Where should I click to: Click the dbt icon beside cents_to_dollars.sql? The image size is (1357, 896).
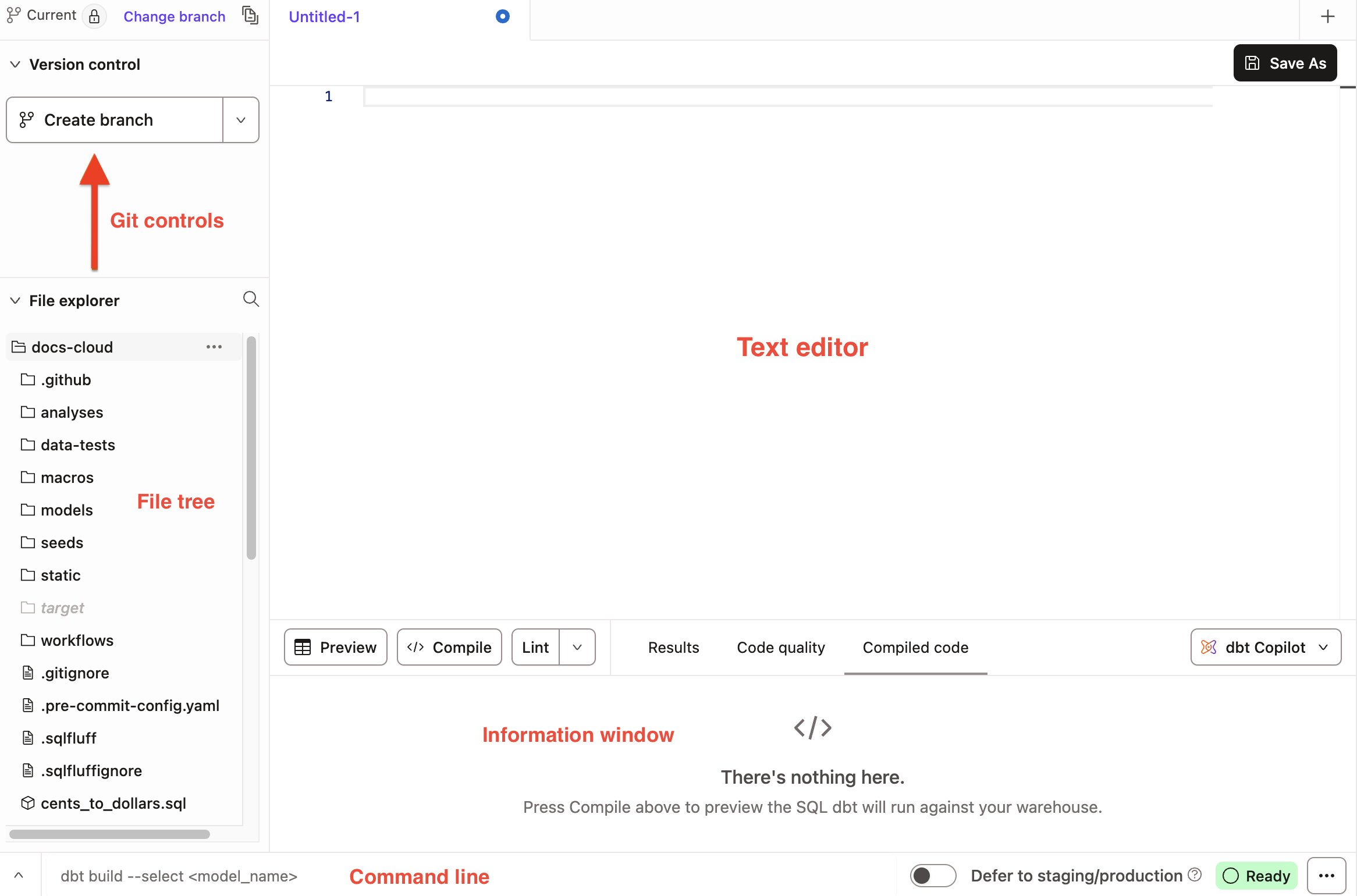[27, 803]
